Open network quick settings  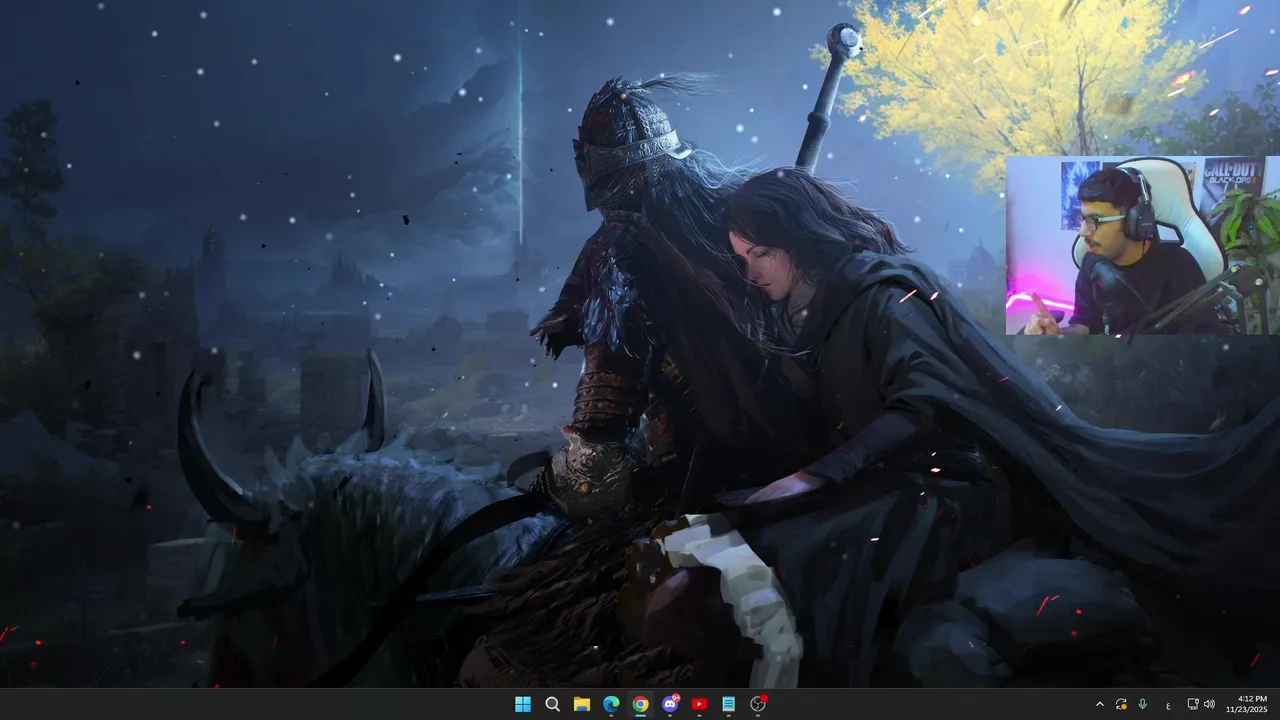1193,704
